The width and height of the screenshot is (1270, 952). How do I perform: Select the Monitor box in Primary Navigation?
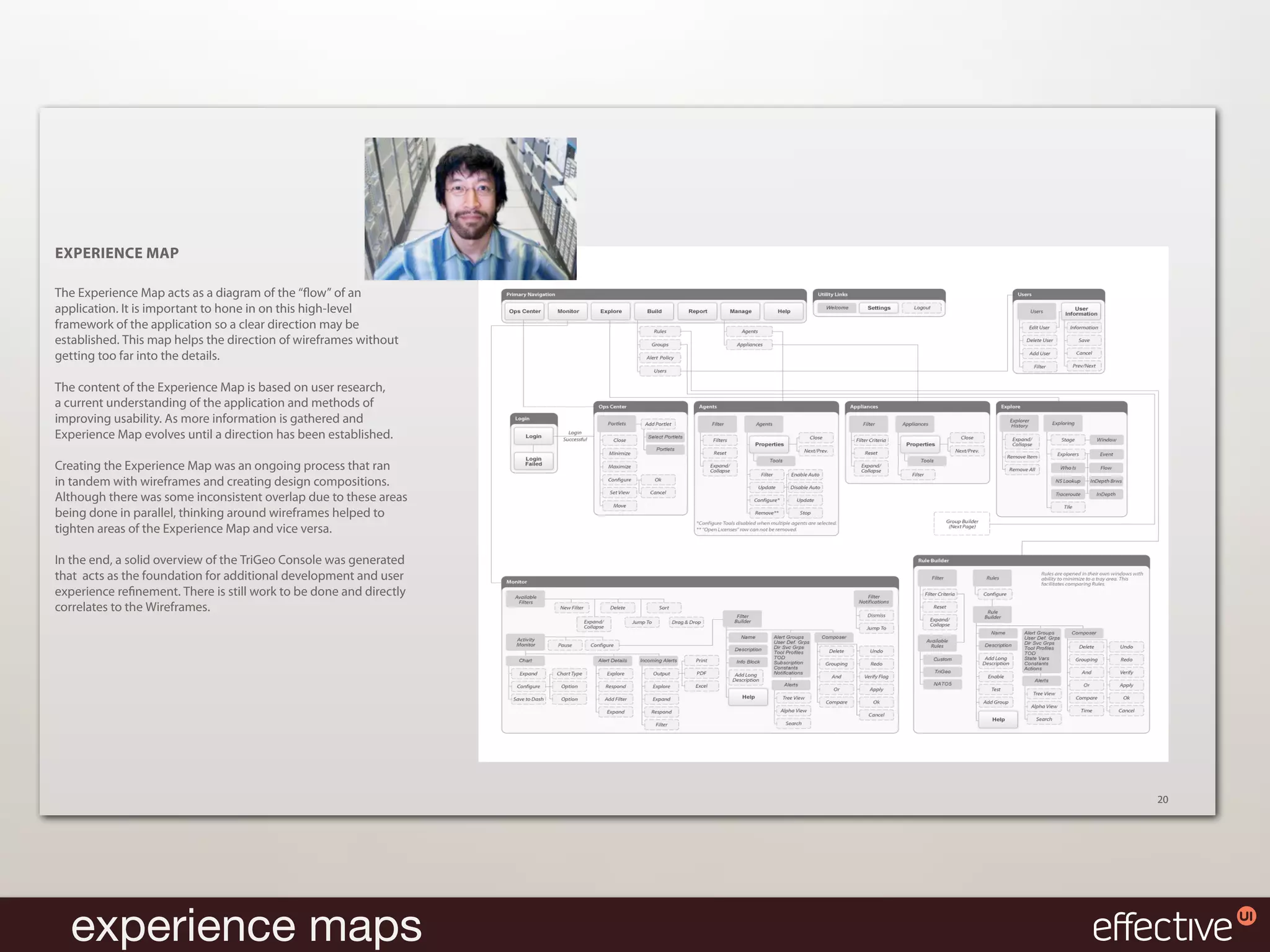[x=568, y=311]
